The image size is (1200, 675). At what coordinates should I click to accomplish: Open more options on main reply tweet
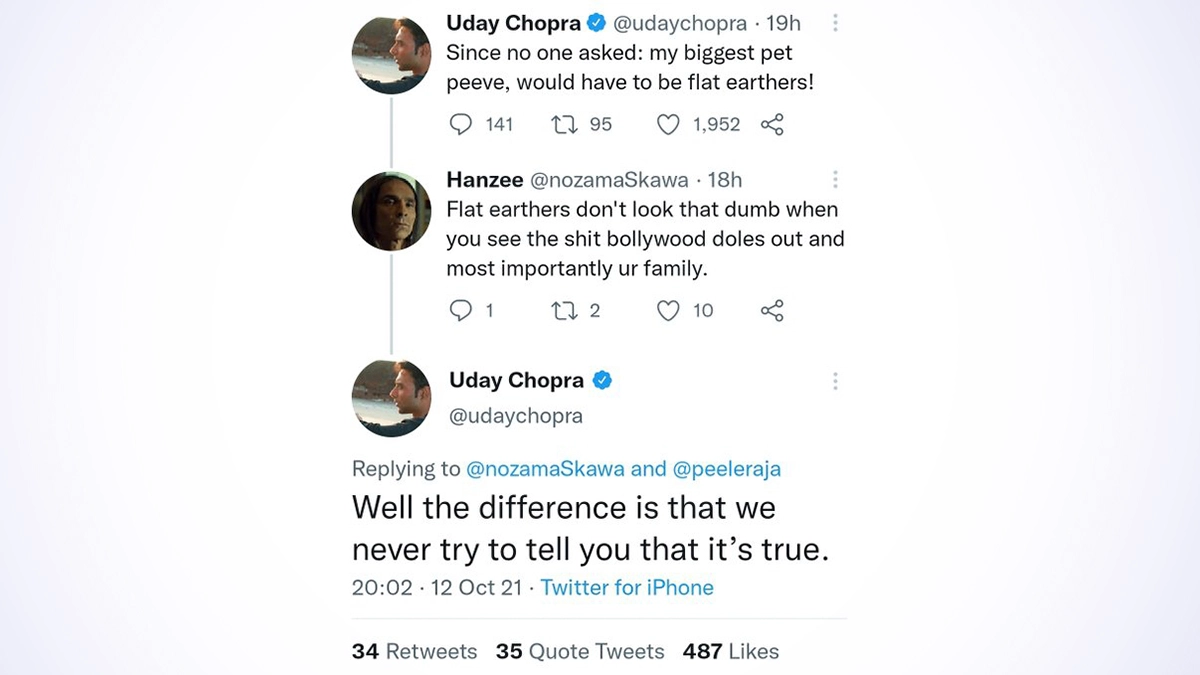(835, 381)
